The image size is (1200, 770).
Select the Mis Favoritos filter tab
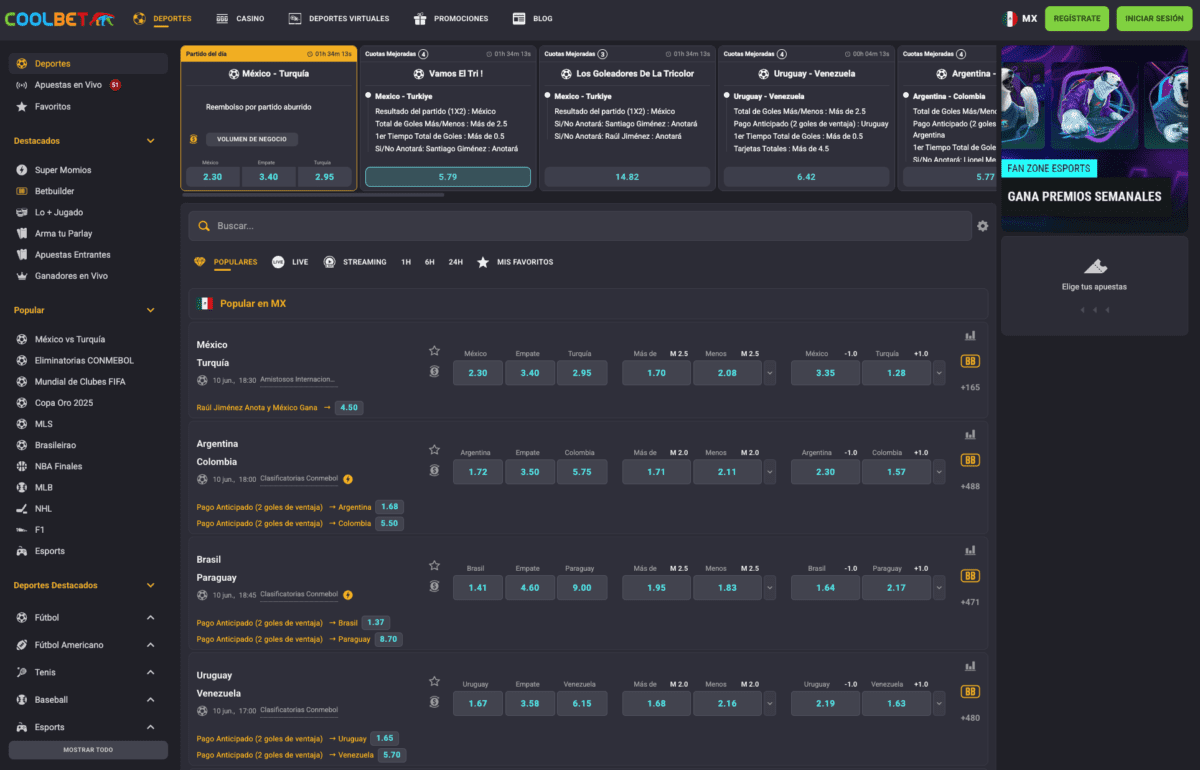pos(515,262)
